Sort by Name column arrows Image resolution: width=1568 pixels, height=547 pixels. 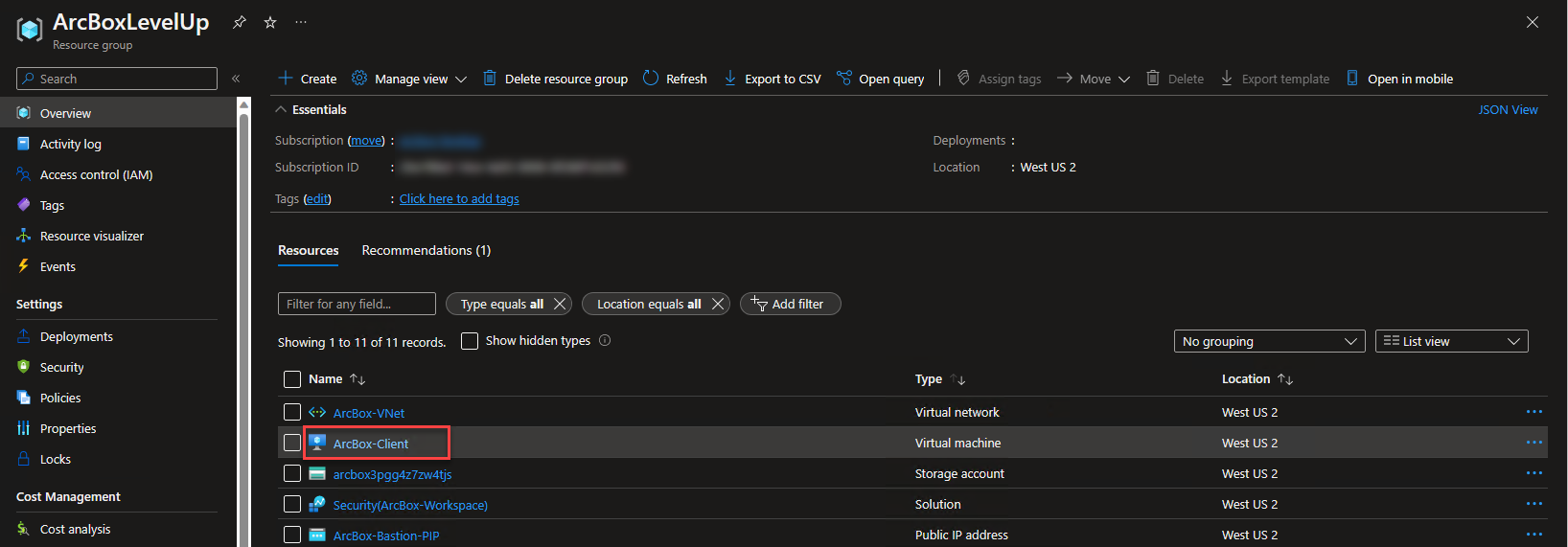point(357,379)
